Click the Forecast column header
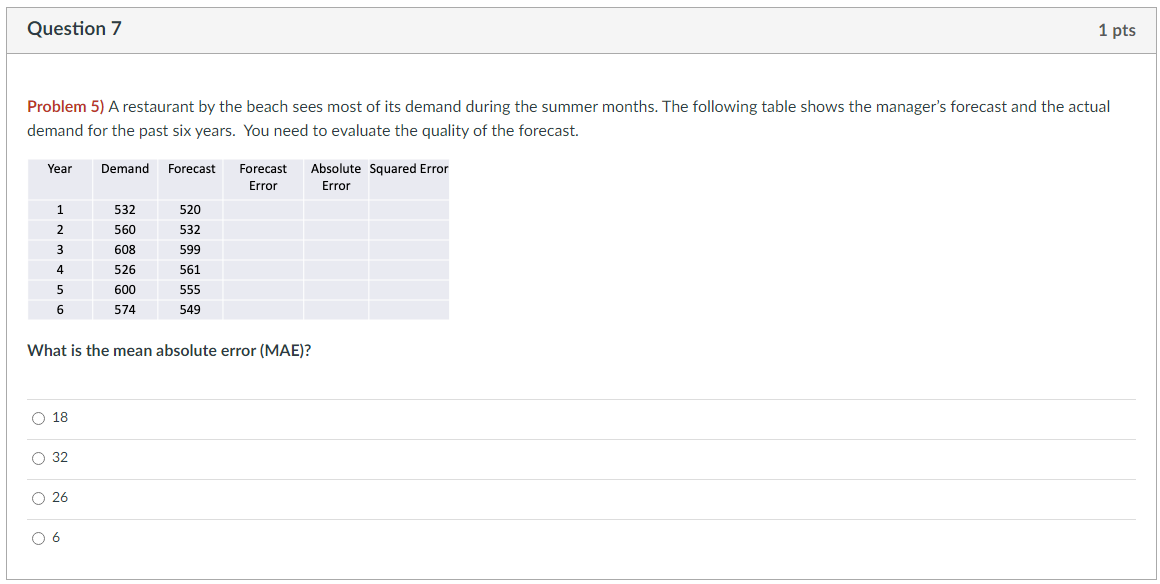The image size is (1160, 584). coord(191,169)
